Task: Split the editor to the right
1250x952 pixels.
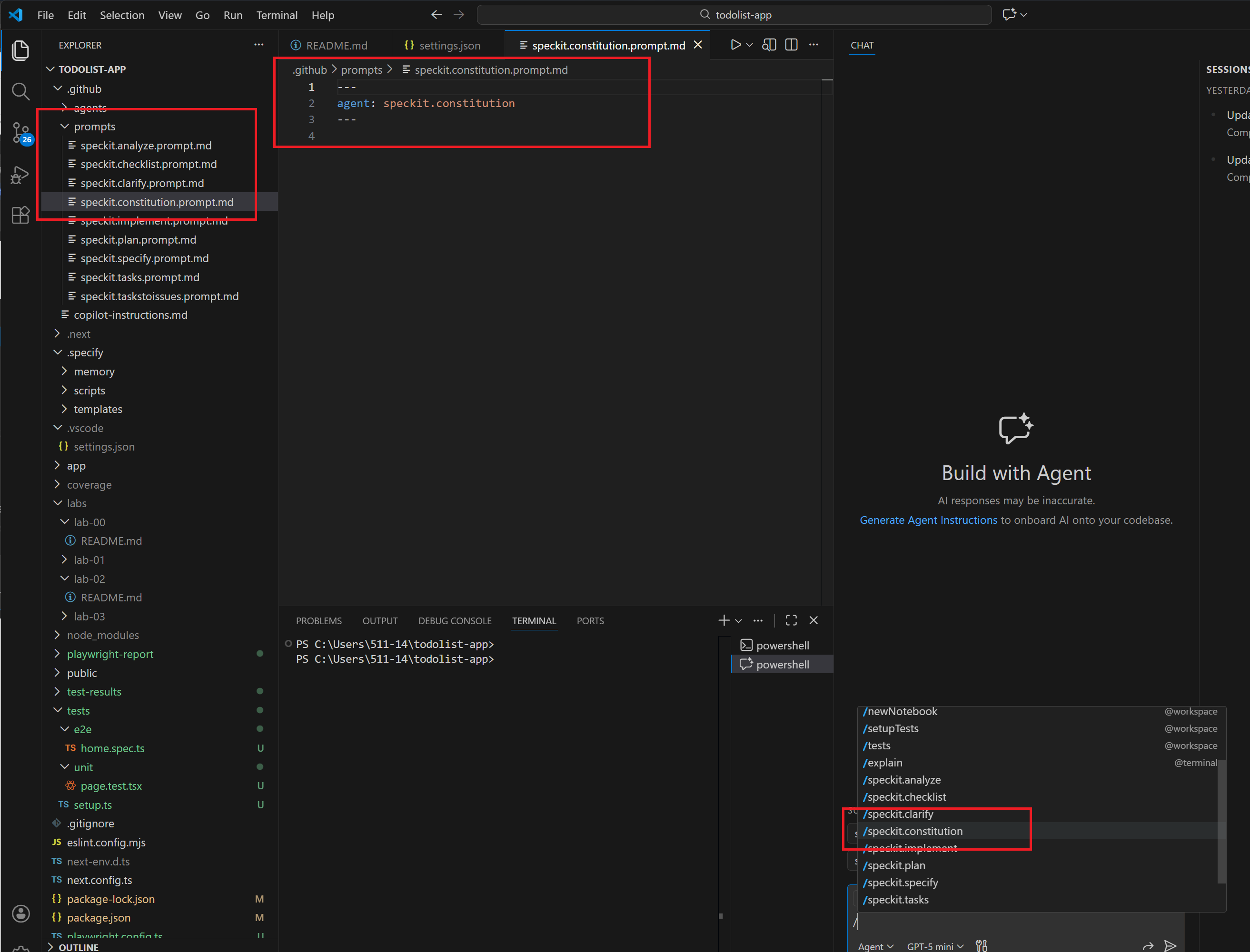Action: coord(792,45)
